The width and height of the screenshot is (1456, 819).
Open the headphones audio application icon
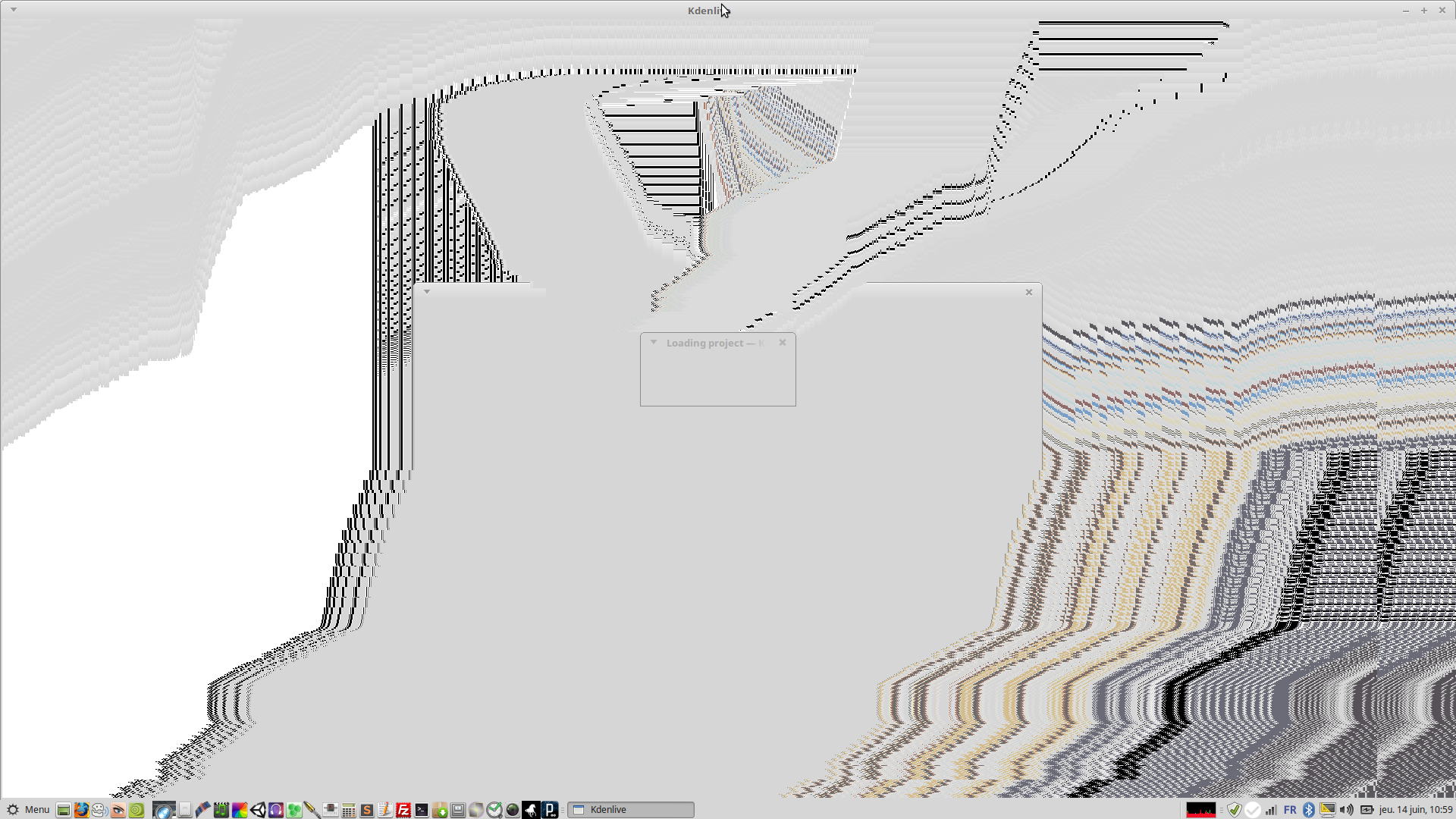click(276, 810)
